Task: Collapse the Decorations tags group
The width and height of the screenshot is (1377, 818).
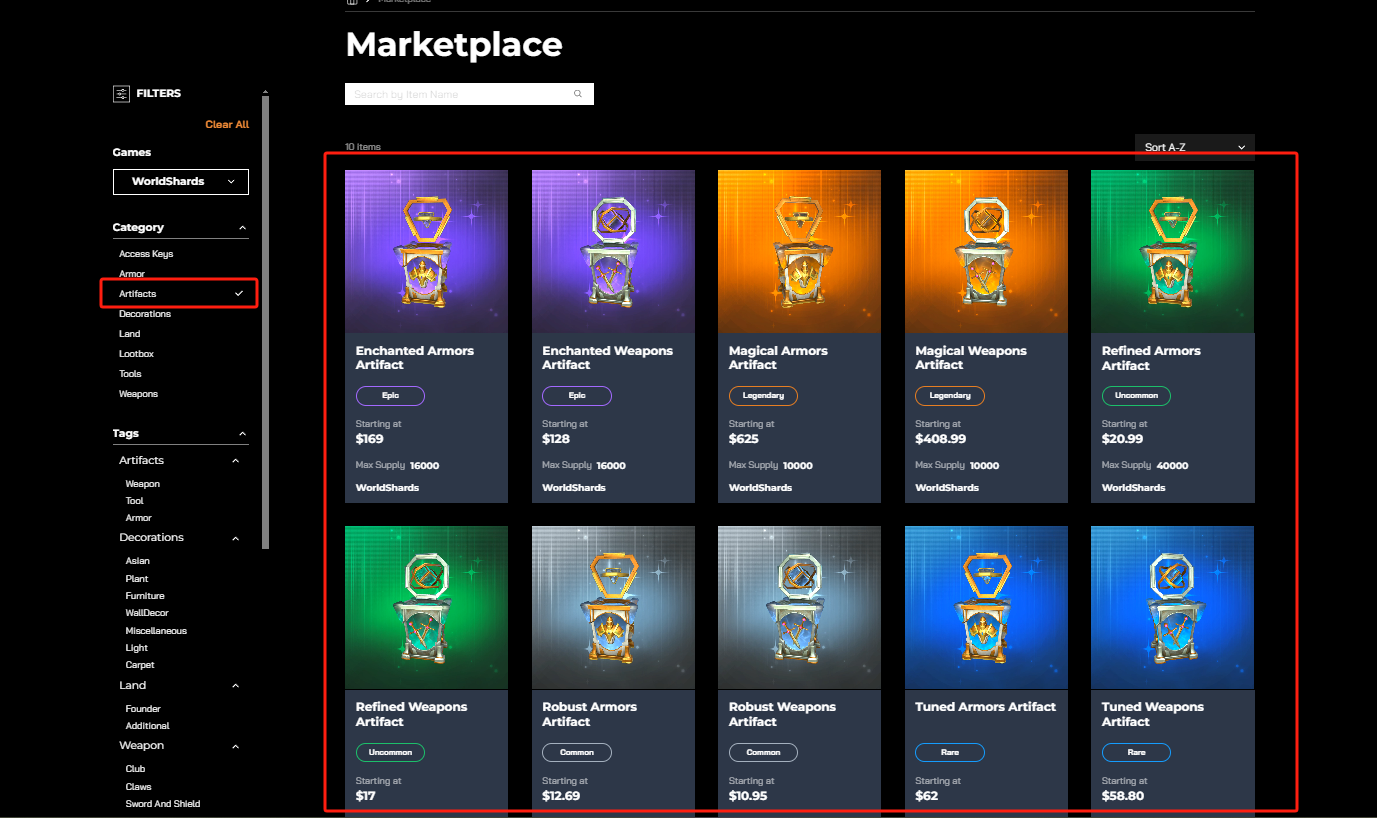Action: 236,539
